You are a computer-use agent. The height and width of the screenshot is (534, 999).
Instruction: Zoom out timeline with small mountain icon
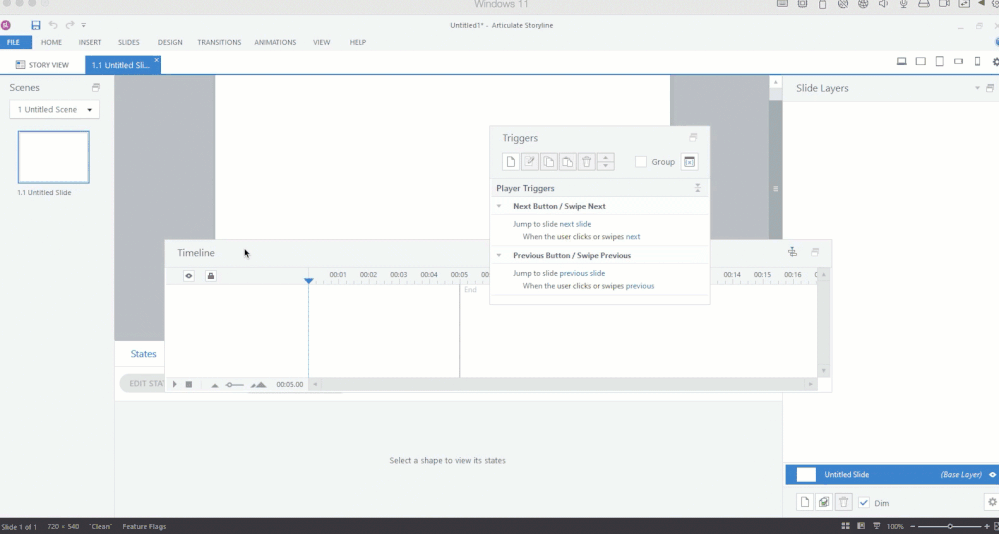pyautogui.click(x=215, y=385)
